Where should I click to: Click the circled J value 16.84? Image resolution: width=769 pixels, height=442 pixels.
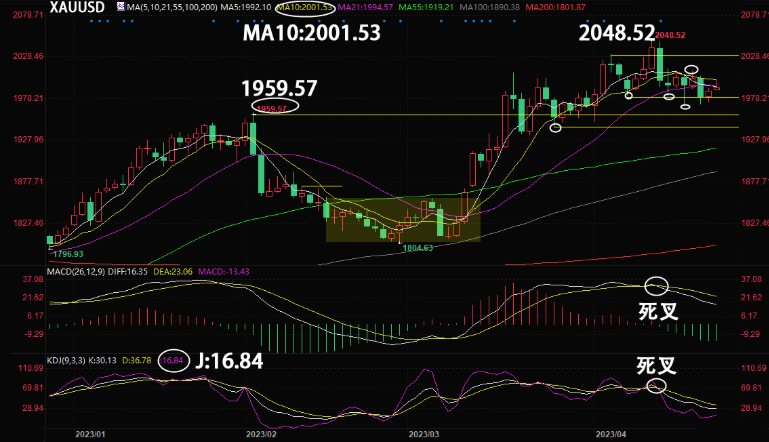tap(174, 360)
